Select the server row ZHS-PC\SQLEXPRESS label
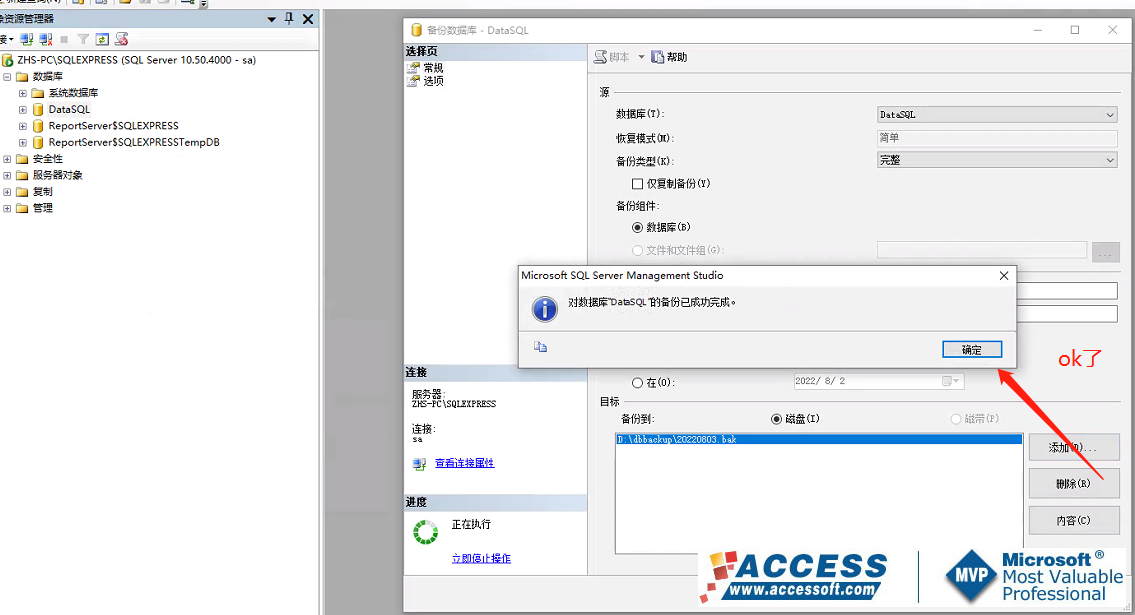Viewport: 1135px width, 615px height. click(x=137, y=60)
